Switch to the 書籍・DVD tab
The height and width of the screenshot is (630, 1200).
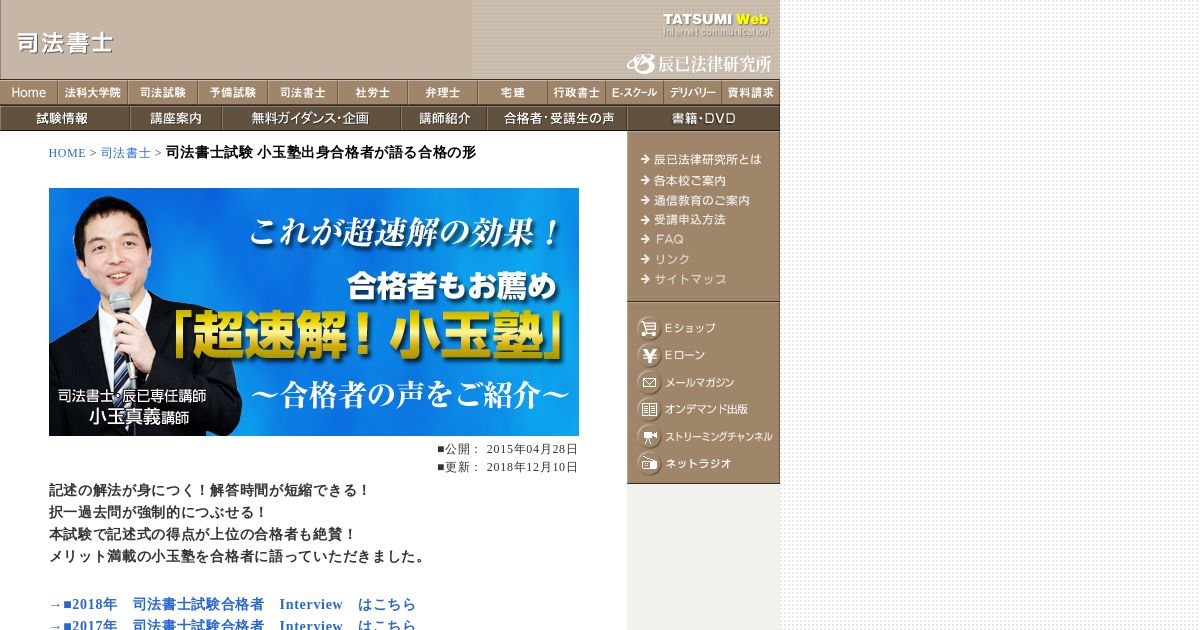tap(704, 118)
